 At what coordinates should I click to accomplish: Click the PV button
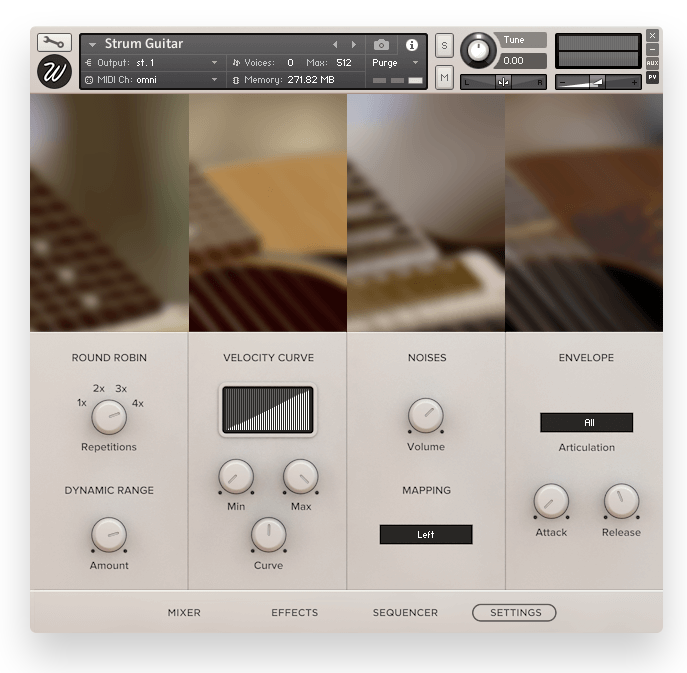coord(652,77)
